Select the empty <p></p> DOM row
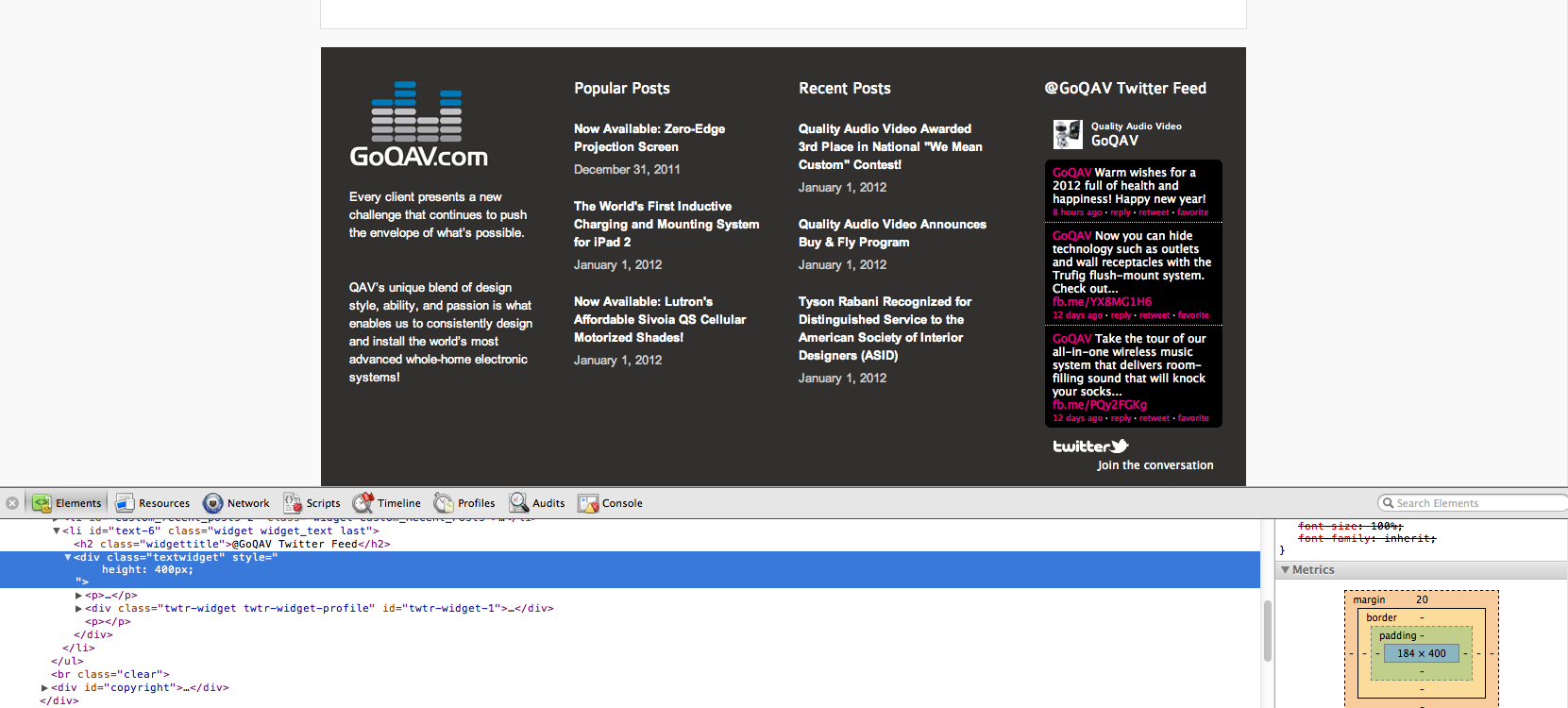1568x708 pixels. click(x=630, y=622)
